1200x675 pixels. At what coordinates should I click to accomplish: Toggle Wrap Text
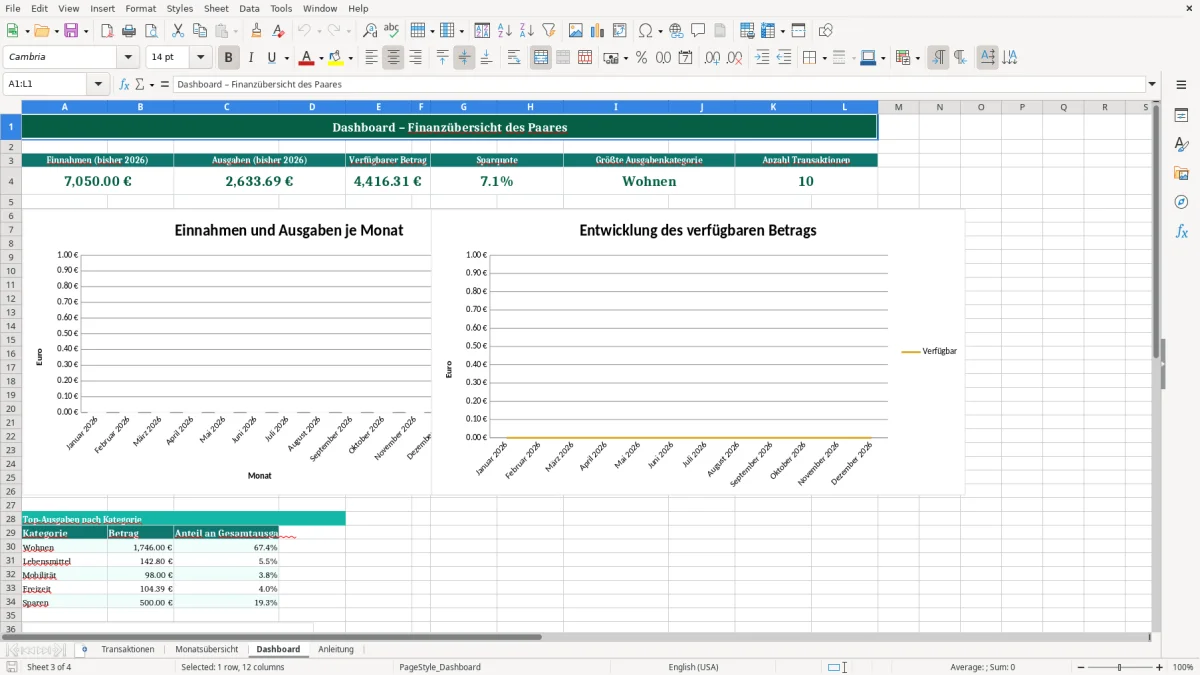pyautogui.click(x=514, y=58)
